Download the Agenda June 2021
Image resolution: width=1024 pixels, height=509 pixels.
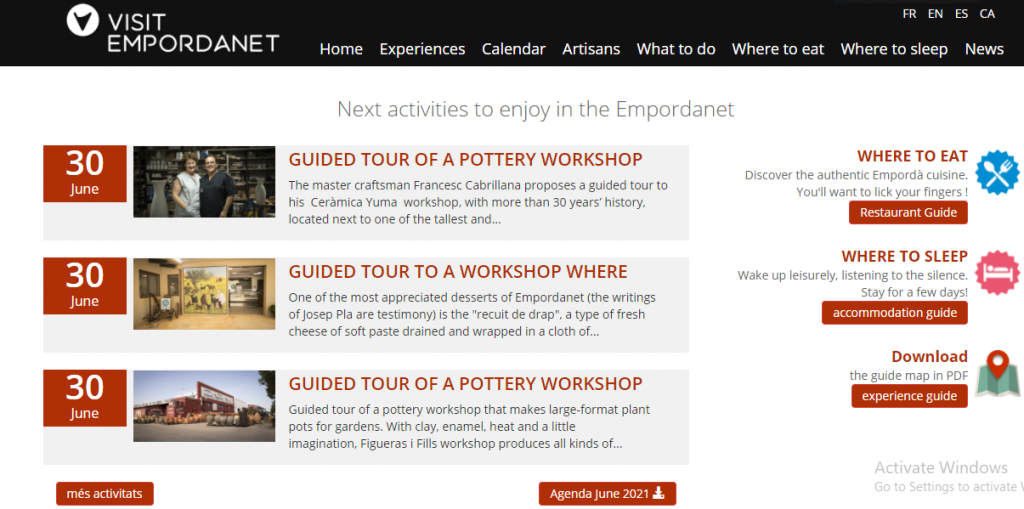(x=607, y=494)
